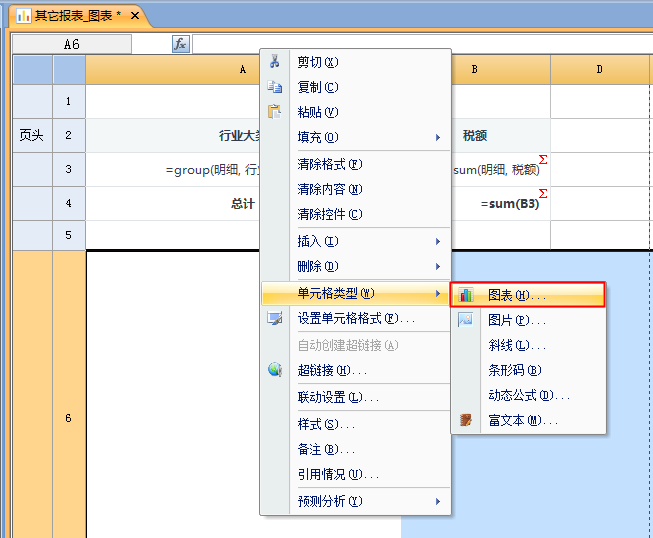
Task: Click the paste clipboard icon
Action: coord(275,112)
